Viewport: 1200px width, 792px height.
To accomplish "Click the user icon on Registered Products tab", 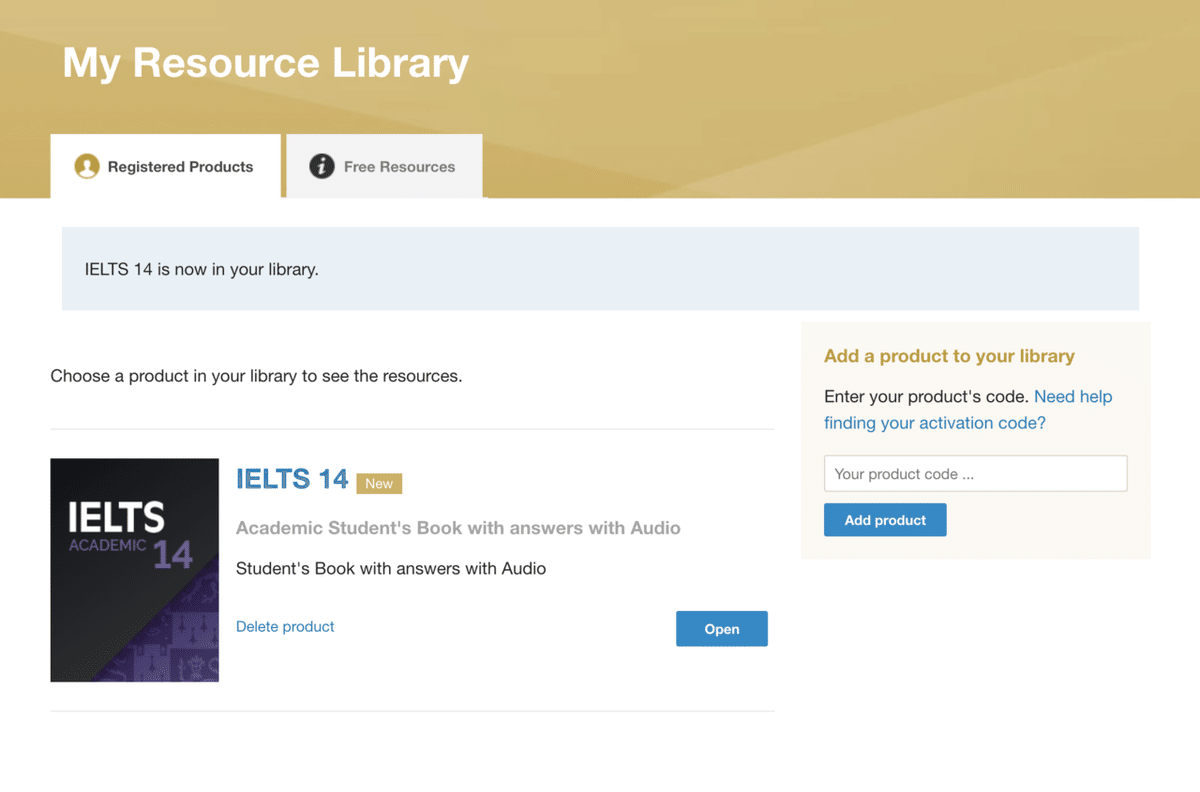I will [87, 166].
